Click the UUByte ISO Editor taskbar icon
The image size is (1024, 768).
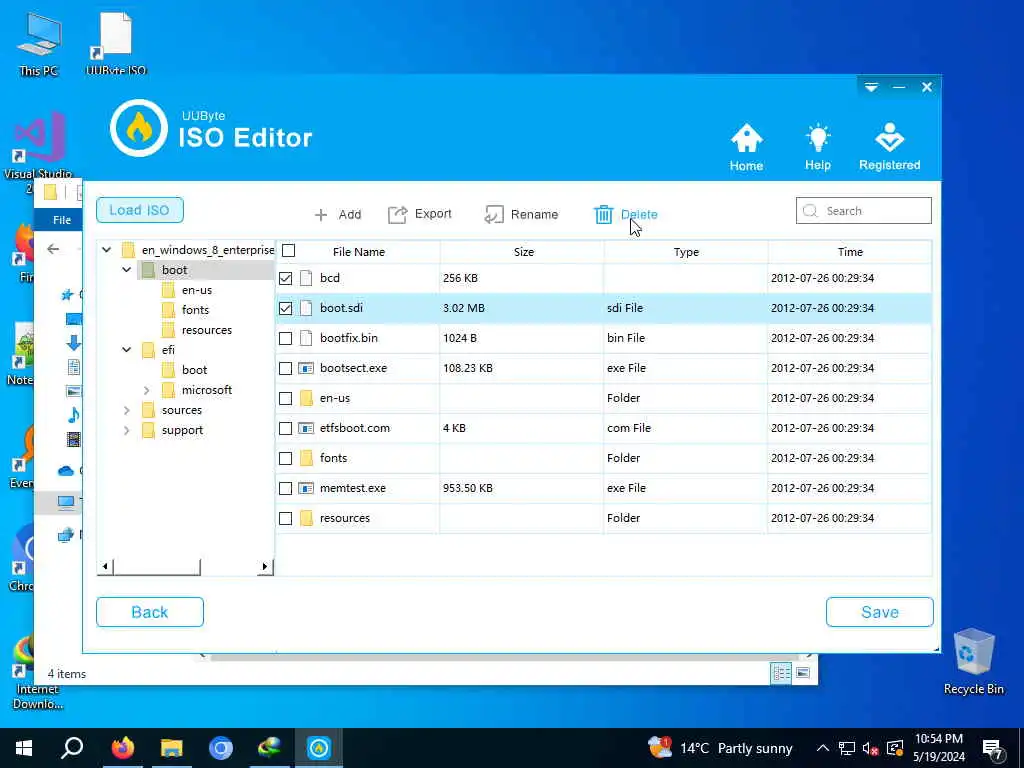pos(319,748)
